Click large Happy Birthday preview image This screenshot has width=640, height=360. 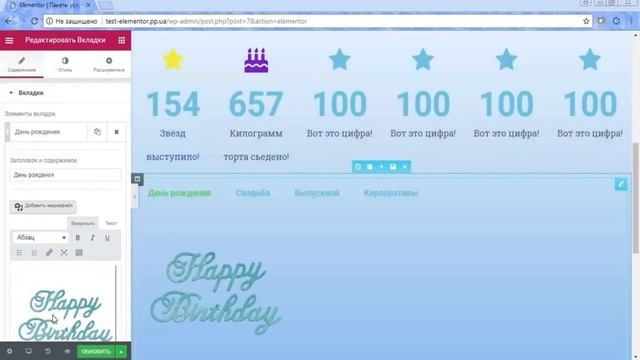point(216,293)
